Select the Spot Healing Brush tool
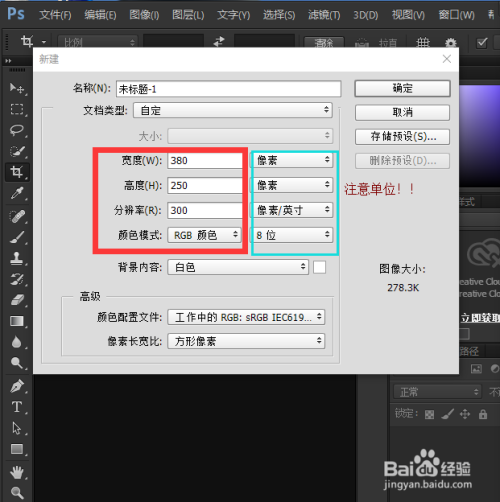Screen dimensions: 500x502 17,216
